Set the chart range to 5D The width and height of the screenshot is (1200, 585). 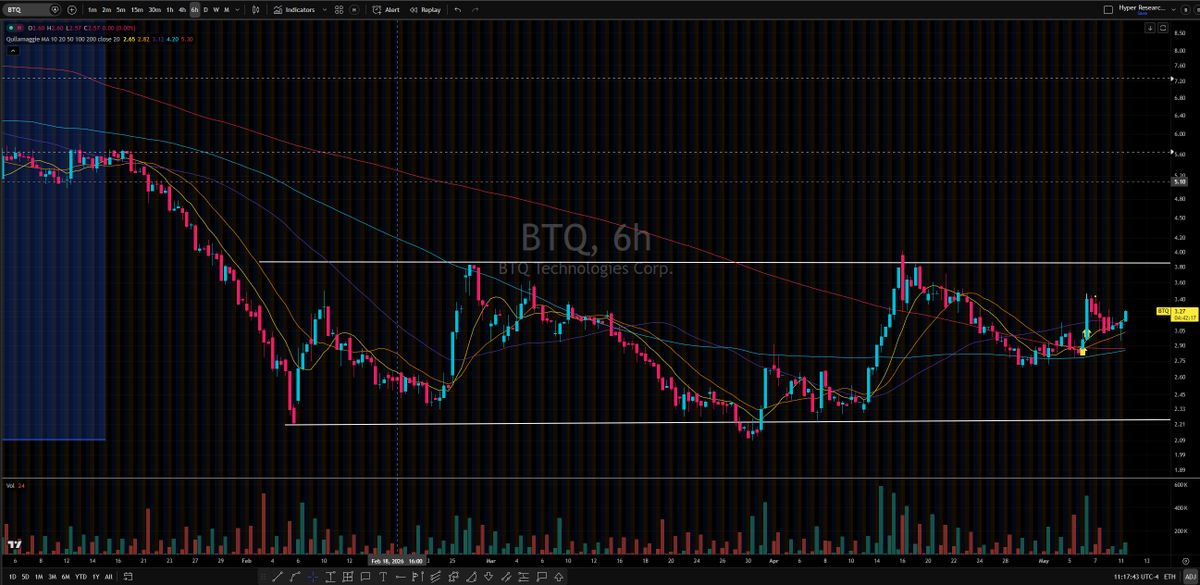click(25, 576)
